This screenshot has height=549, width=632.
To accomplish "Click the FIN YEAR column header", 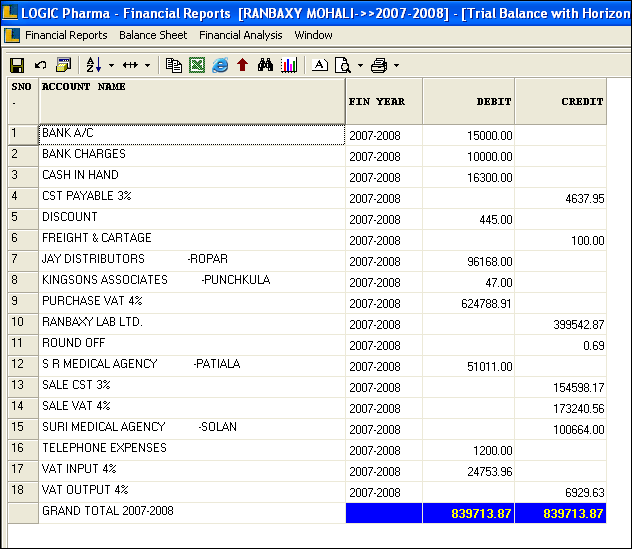I will [384, 101].
